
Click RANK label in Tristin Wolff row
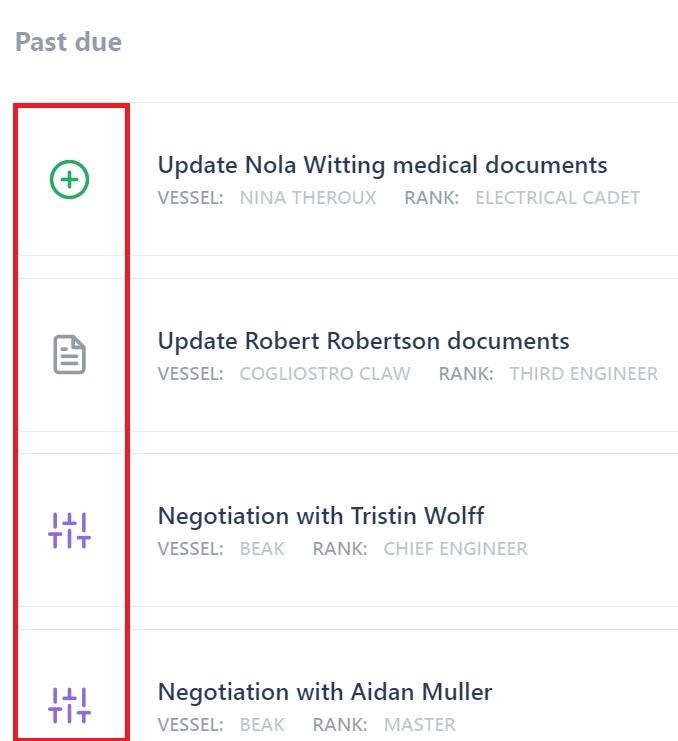[x=340, y=549]
